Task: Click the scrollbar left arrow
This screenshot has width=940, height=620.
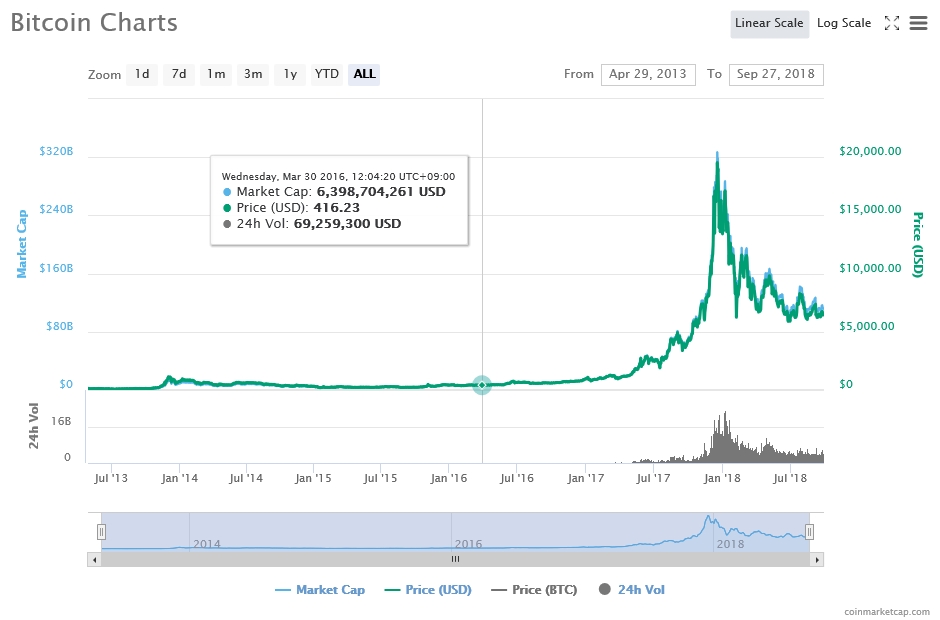Action: [x=95, y=560]
